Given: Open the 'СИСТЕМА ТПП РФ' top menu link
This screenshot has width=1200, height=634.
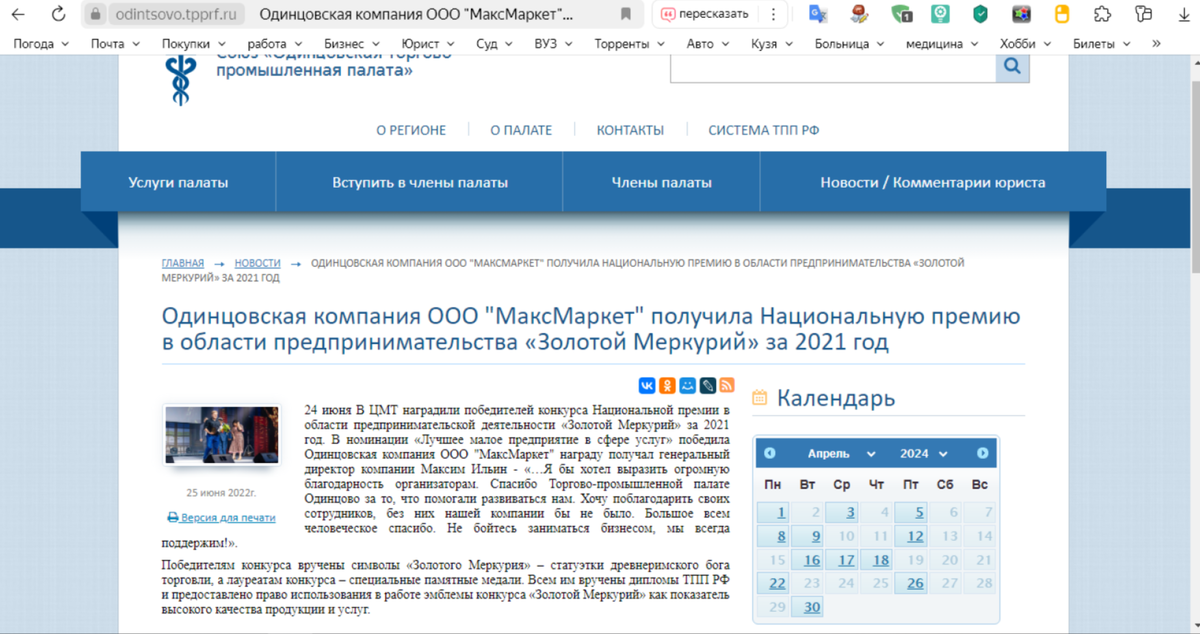Looking at the screenshot, I should pos(764,130).
